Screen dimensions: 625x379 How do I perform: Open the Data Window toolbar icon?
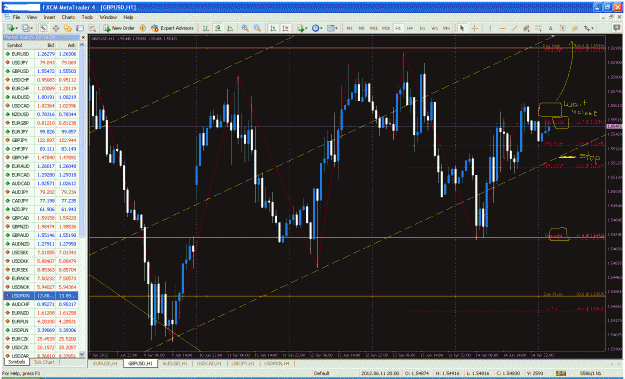[56, 28]
